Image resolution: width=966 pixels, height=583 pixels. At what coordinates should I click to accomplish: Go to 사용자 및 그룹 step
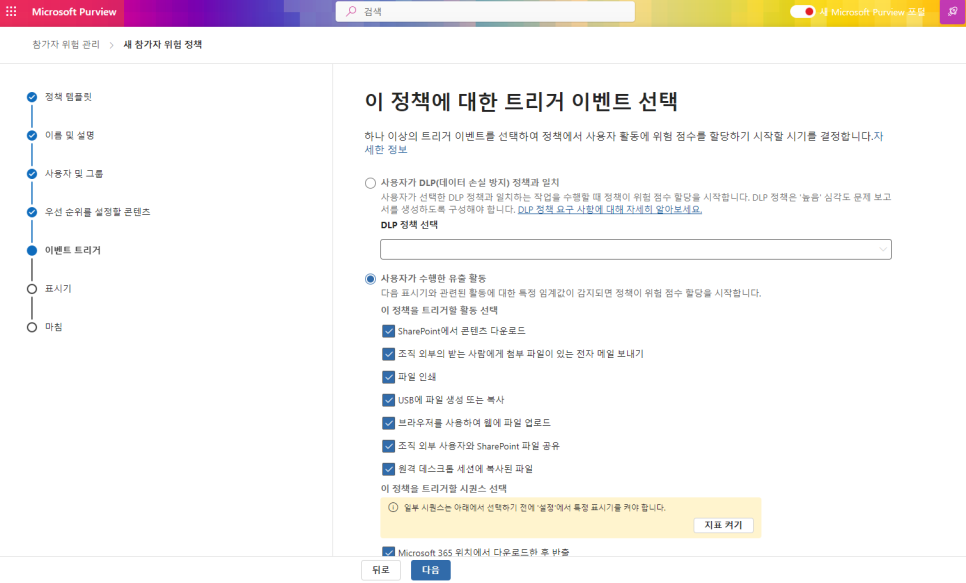74,174
